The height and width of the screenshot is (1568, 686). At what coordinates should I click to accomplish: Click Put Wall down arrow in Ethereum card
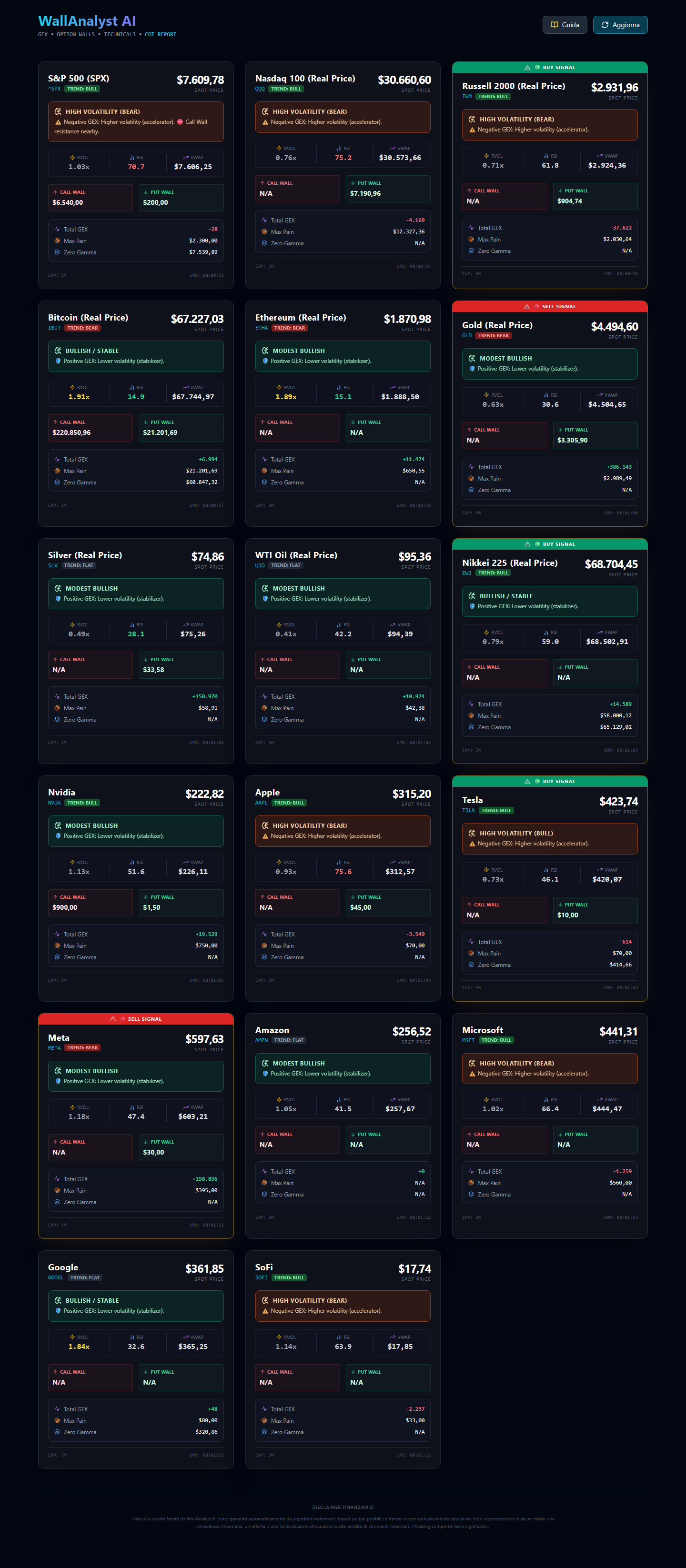[353, 422]
